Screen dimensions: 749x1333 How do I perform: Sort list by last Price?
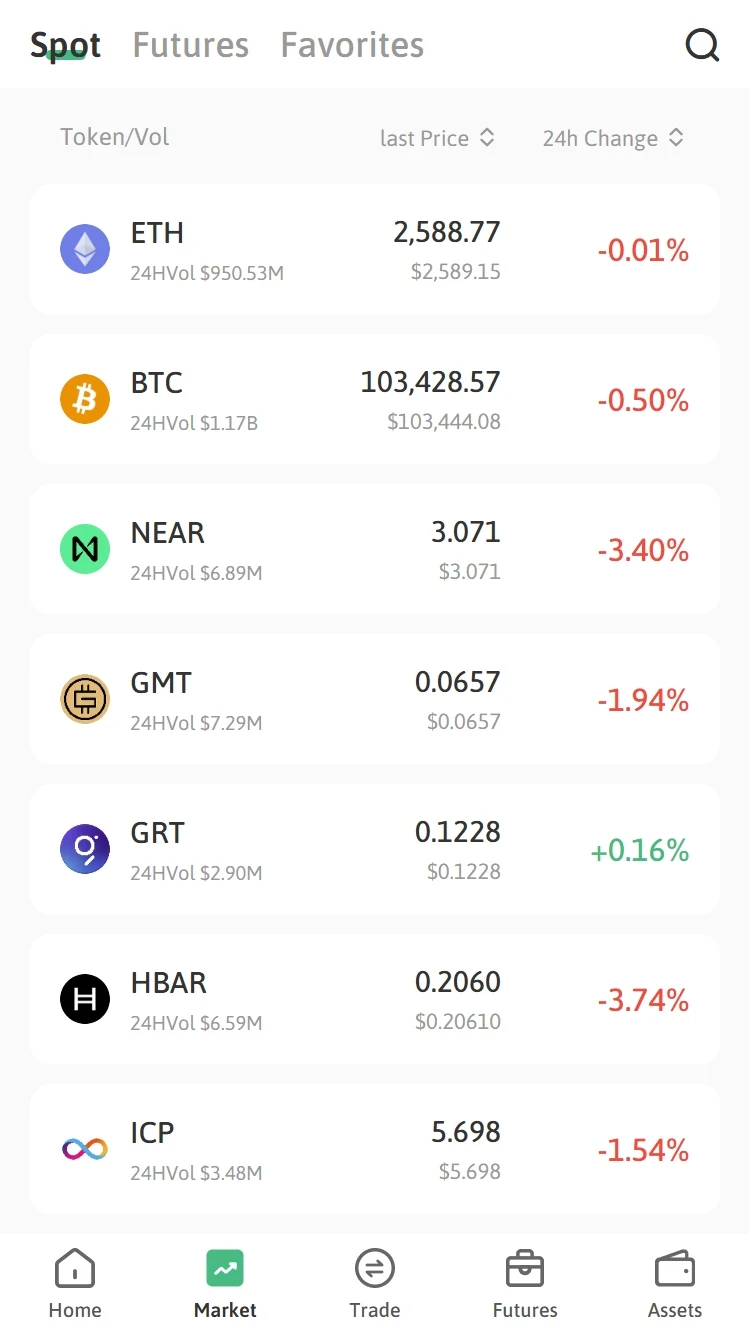[437, 138]
